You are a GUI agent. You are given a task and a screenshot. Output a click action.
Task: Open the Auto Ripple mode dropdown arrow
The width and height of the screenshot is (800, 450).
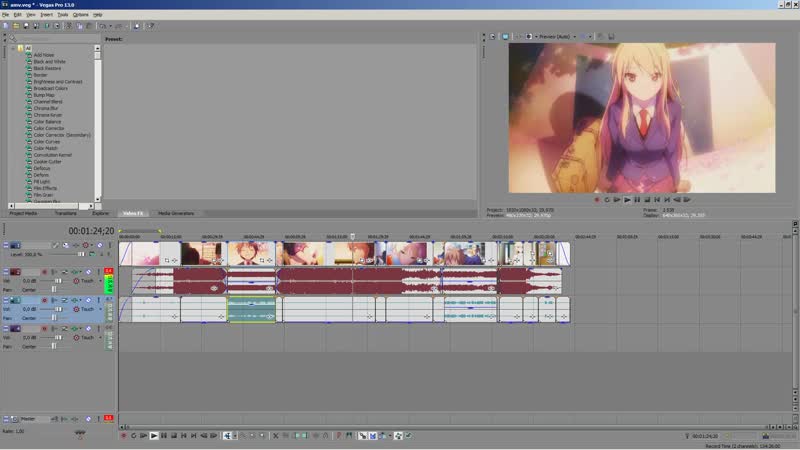(390, 436)
